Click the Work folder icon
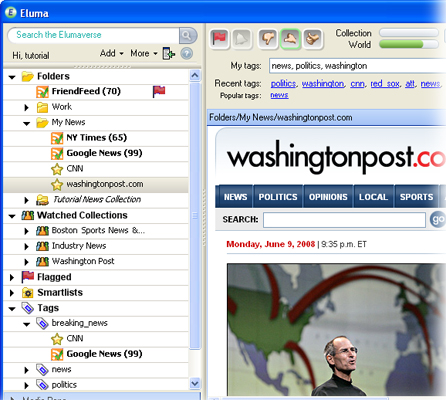This screenshot has height=400, width=446. 42,107
